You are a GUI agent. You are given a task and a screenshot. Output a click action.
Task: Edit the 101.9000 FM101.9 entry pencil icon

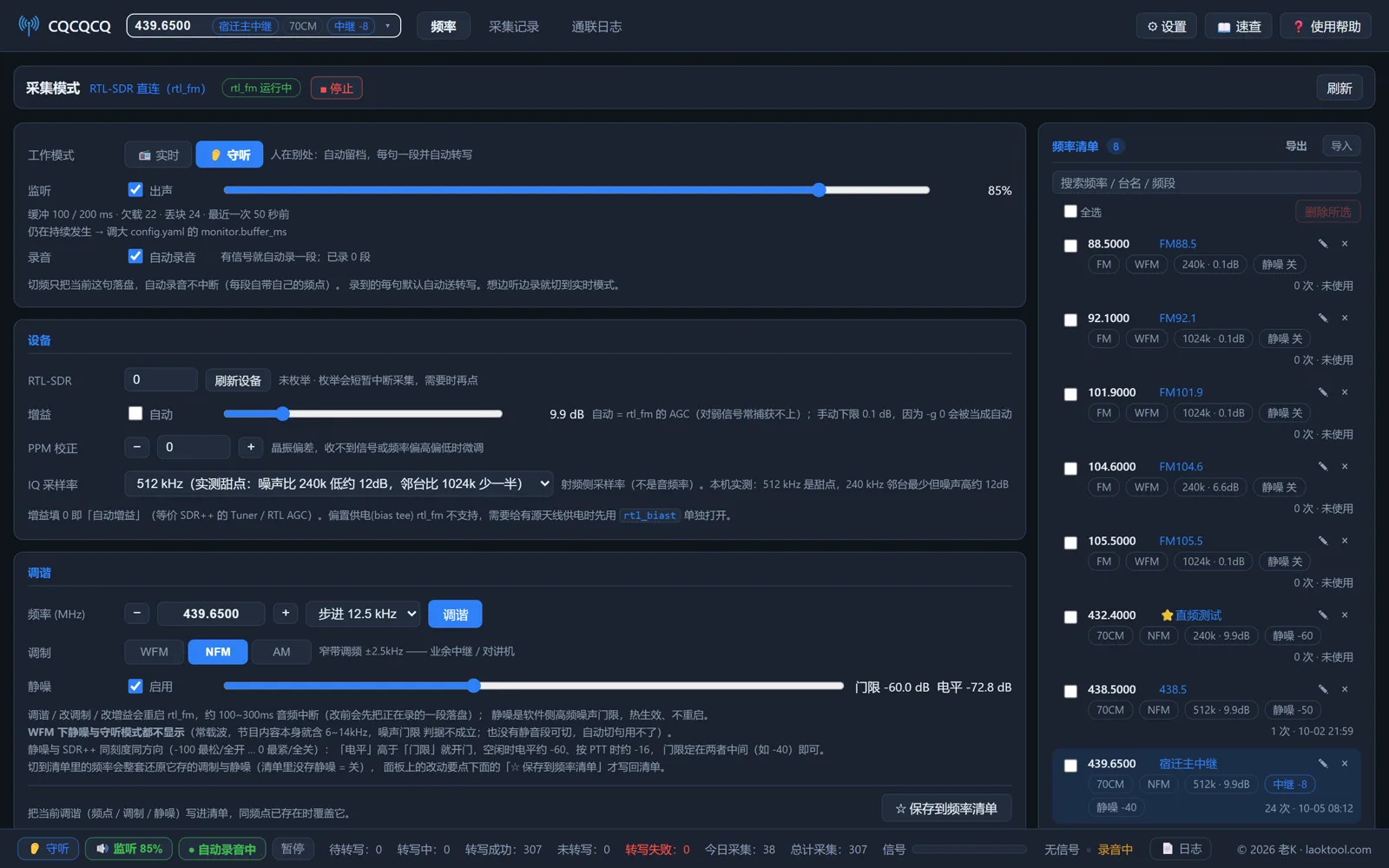[1323, 392]
